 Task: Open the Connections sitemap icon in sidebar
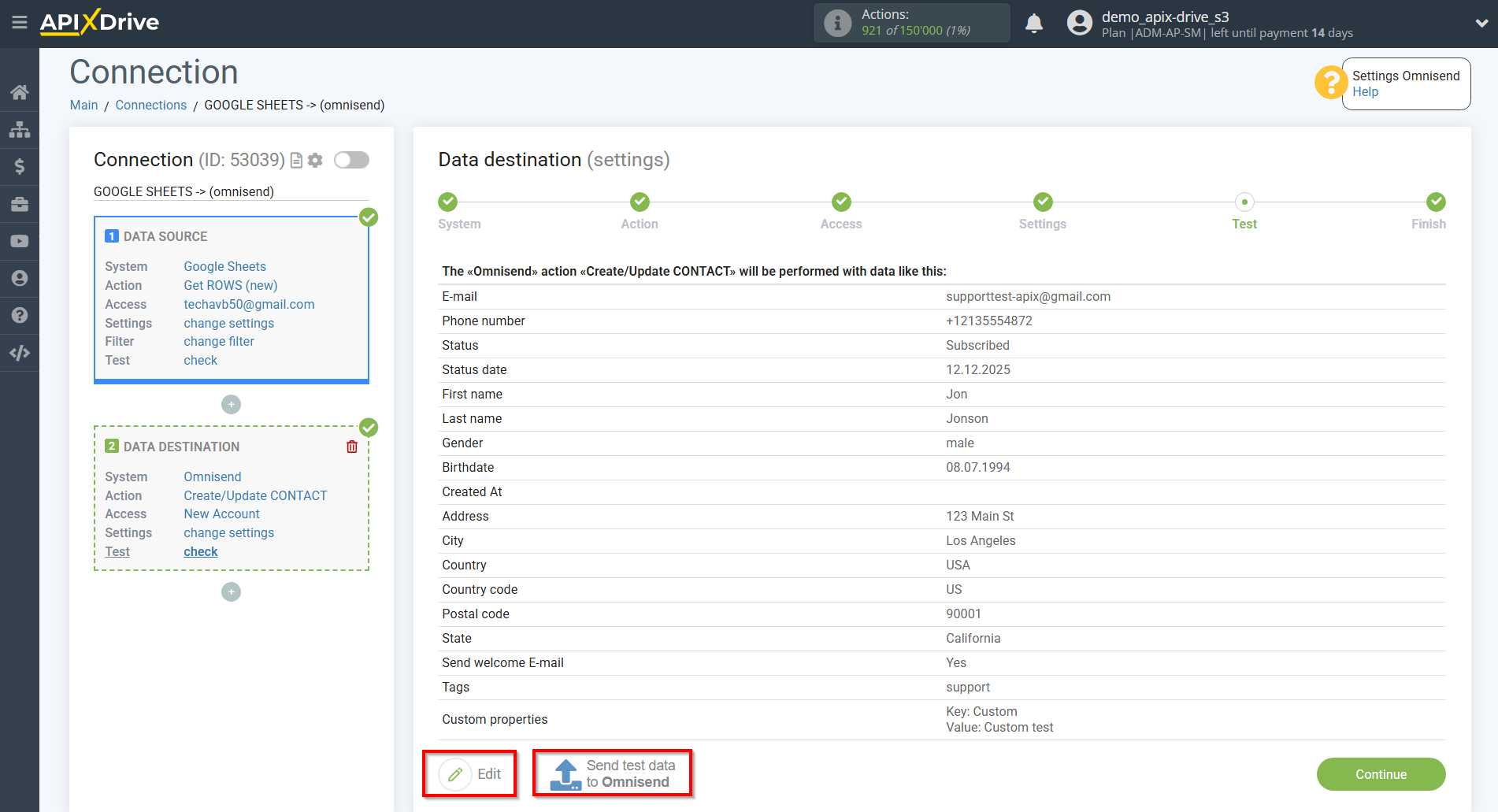pyautogui.click(x=20, y=129)
